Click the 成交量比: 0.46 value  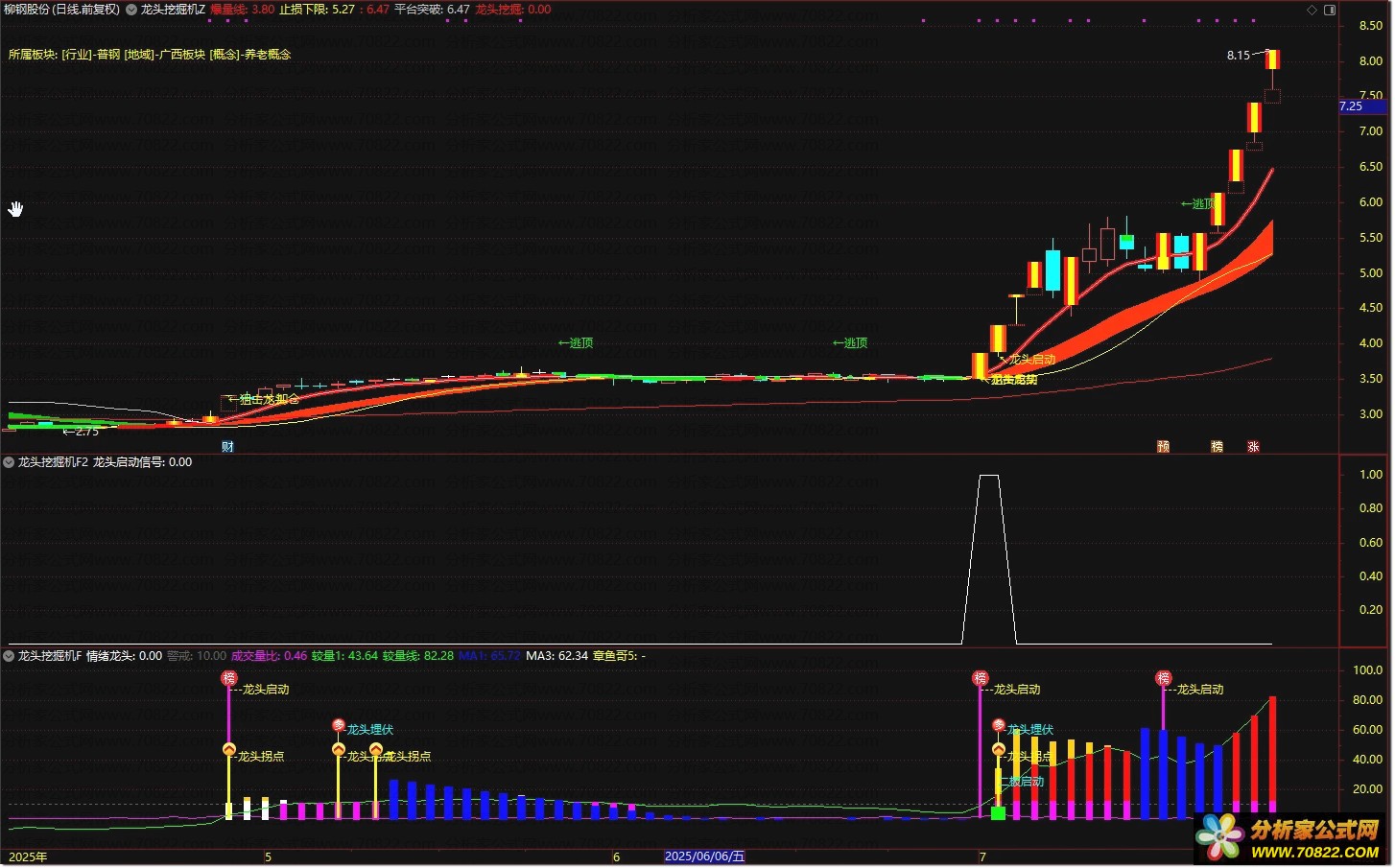pos(270,656)
